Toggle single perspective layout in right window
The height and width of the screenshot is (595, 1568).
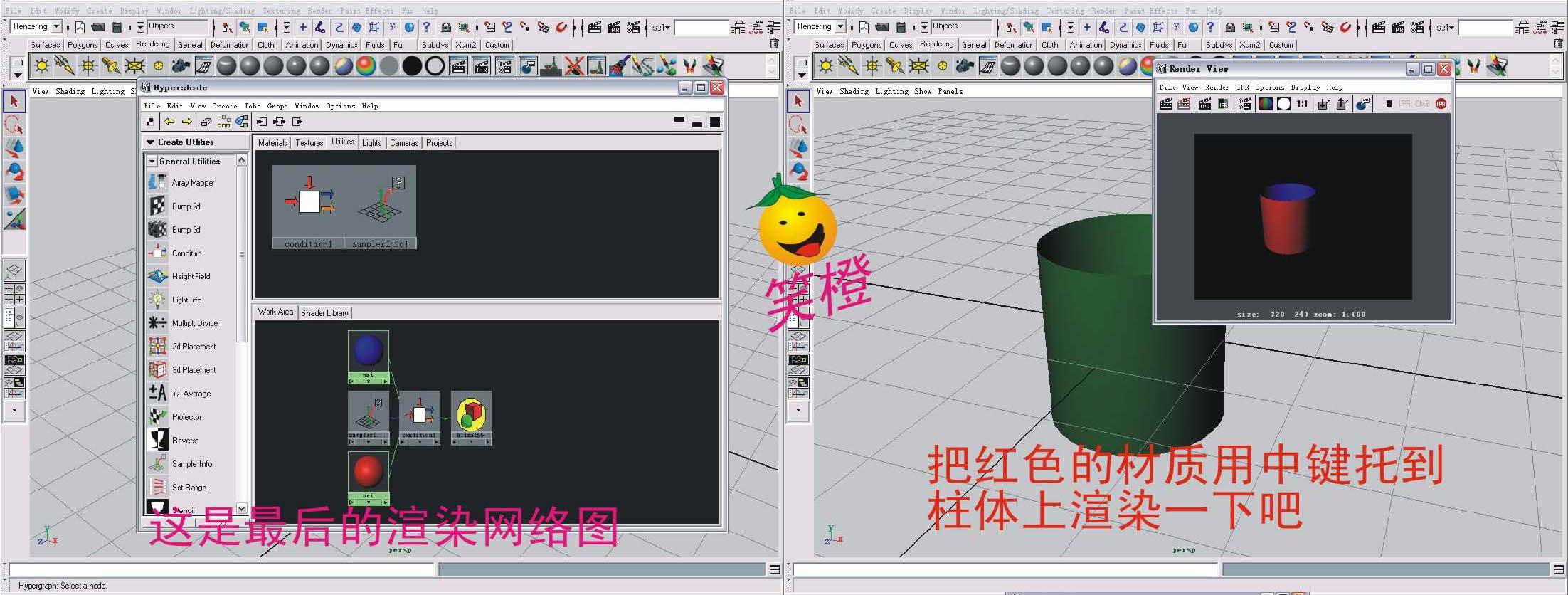pyautogui.click(x=798, y=270)
